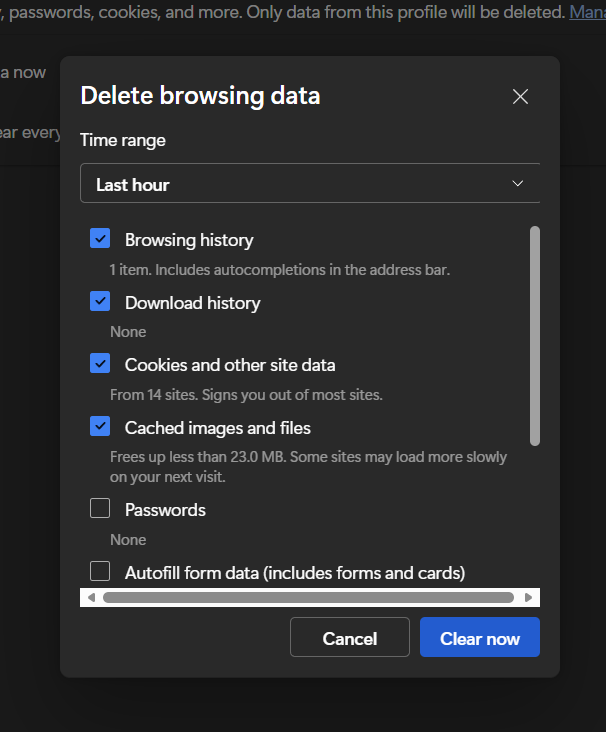The width and height of the screenshot is (606, 732).
Task: Click the 'Autofill form data' label text
Action: point(294,573)
